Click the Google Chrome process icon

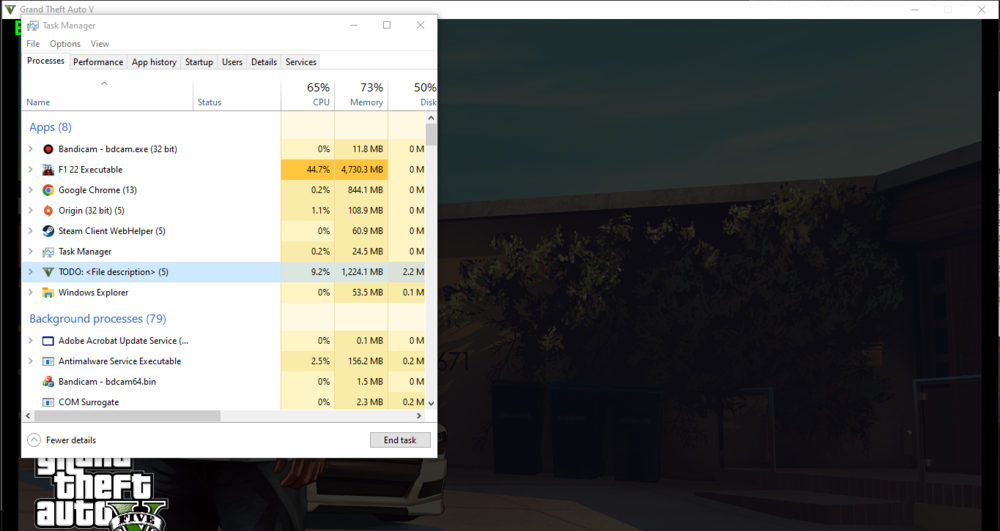48,190
